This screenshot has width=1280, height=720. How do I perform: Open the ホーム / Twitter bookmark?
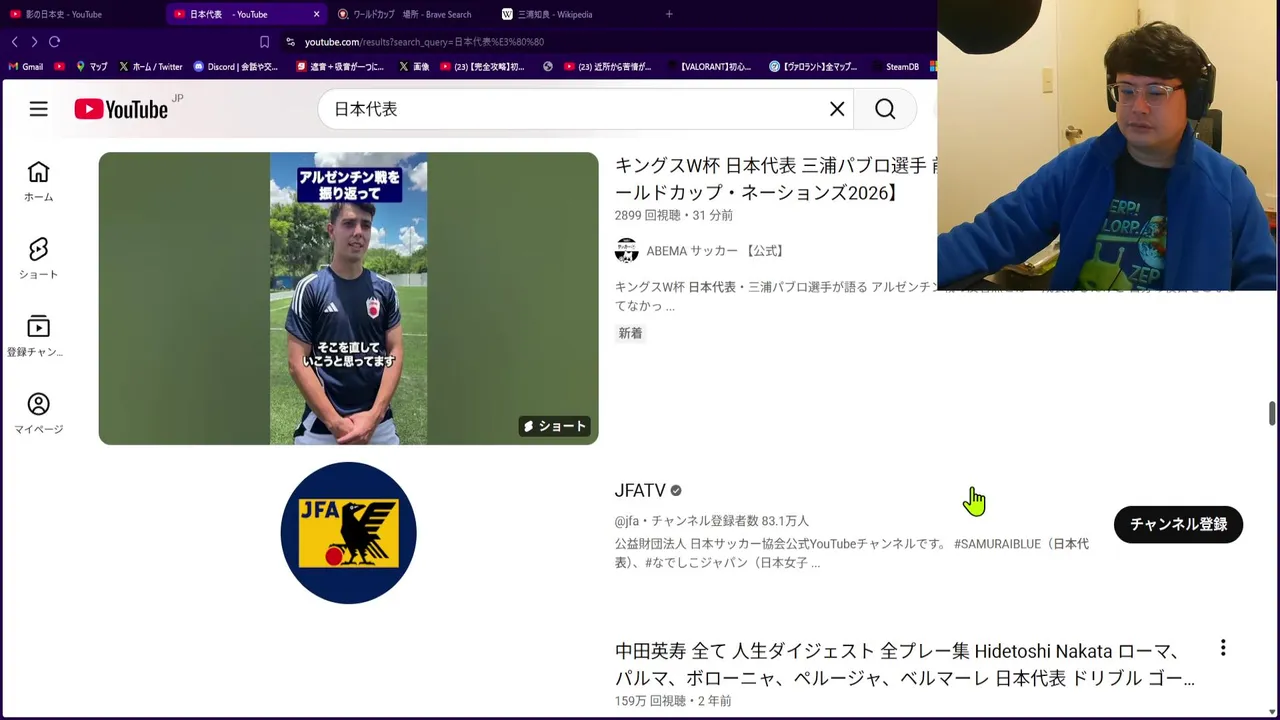(x=151, y=67)
